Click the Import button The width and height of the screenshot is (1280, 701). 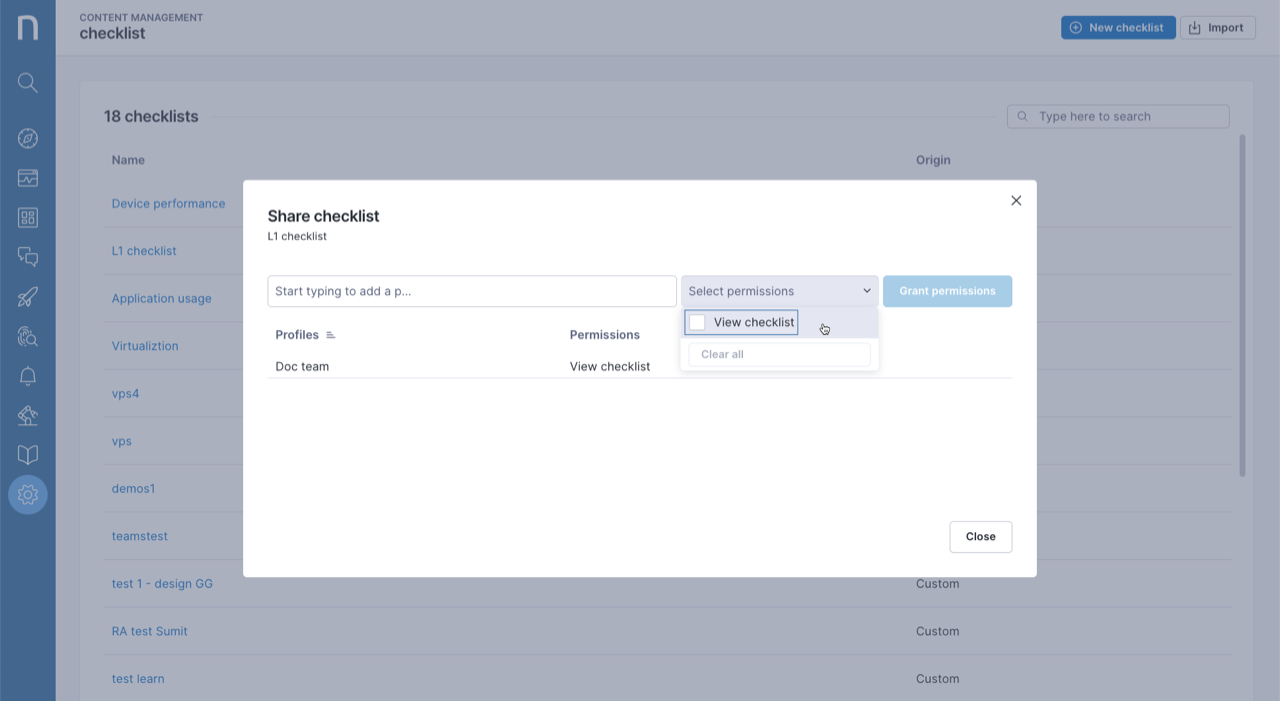pyautogui.click(x=1217, y=28)
